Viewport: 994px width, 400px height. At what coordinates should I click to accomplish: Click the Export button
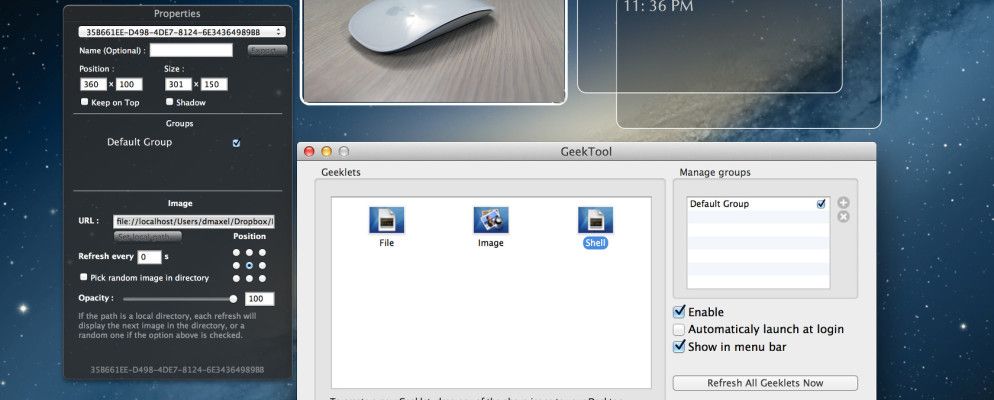click(268, 51)
